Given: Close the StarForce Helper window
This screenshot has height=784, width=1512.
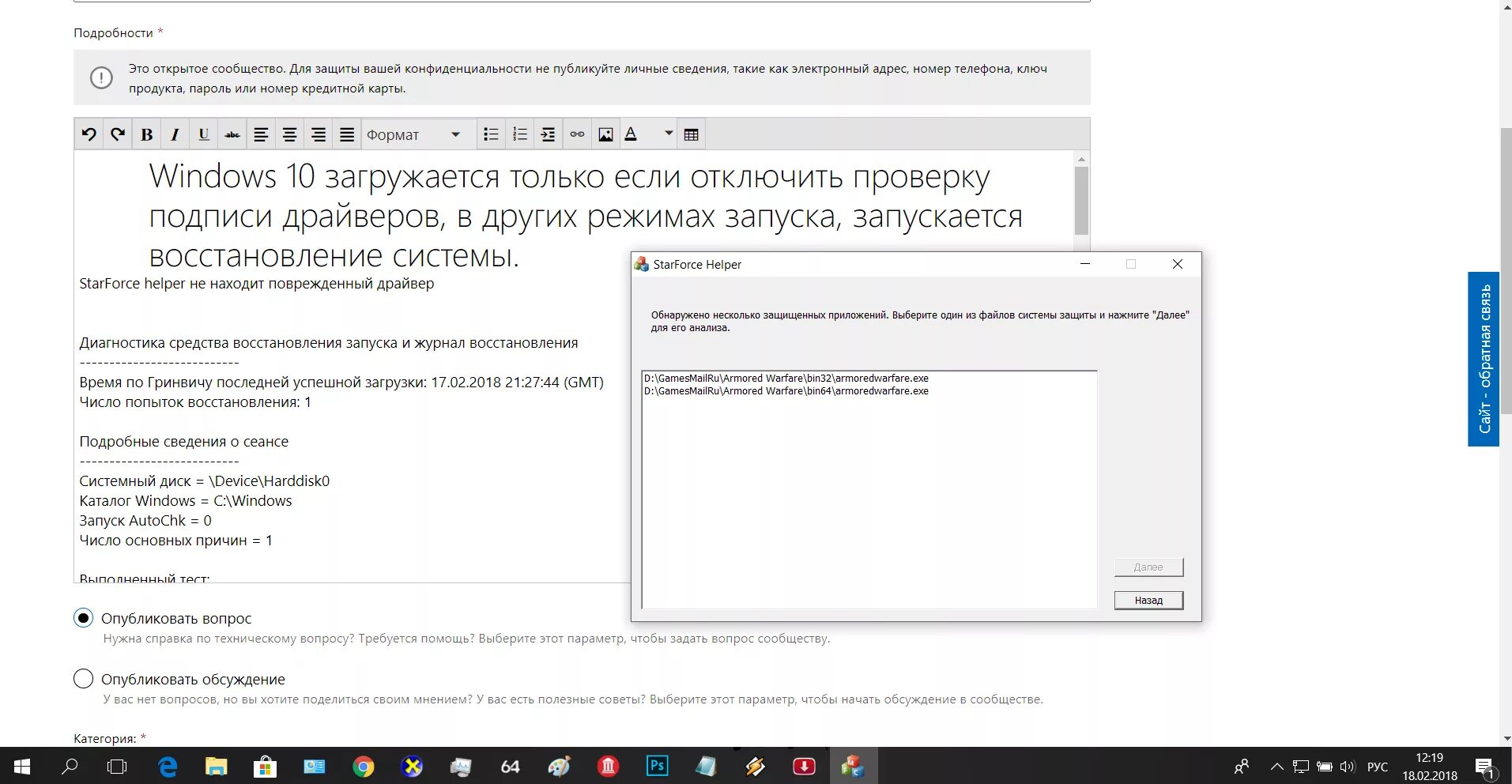Looking at the screenshot, I should [1178, 264].
